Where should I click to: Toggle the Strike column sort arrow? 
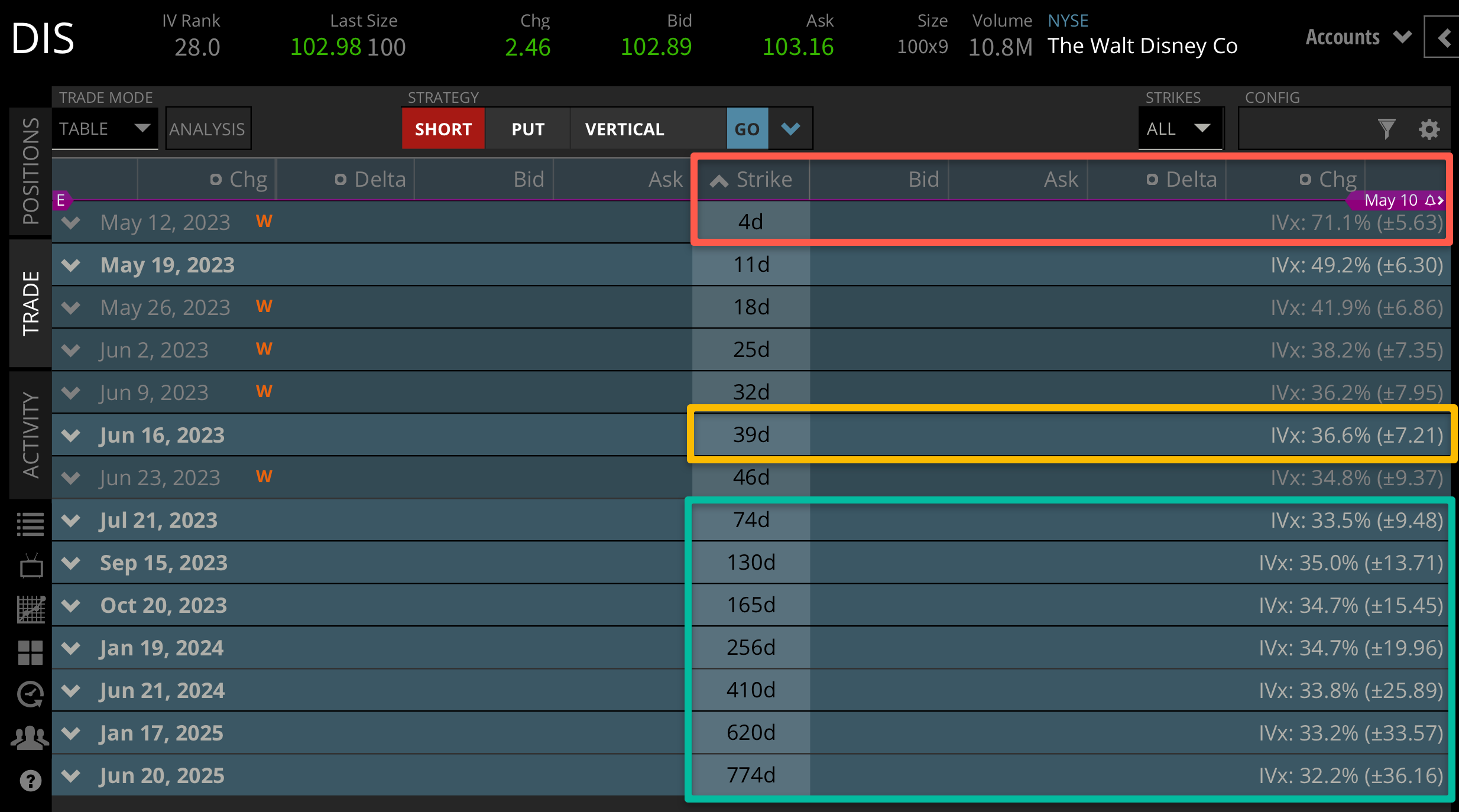point(719,180)
